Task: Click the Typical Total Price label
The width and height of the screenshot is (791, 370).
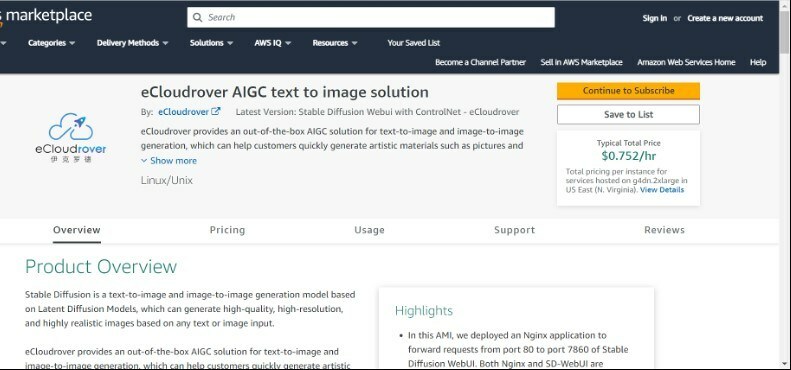Action: pos(629,143)
